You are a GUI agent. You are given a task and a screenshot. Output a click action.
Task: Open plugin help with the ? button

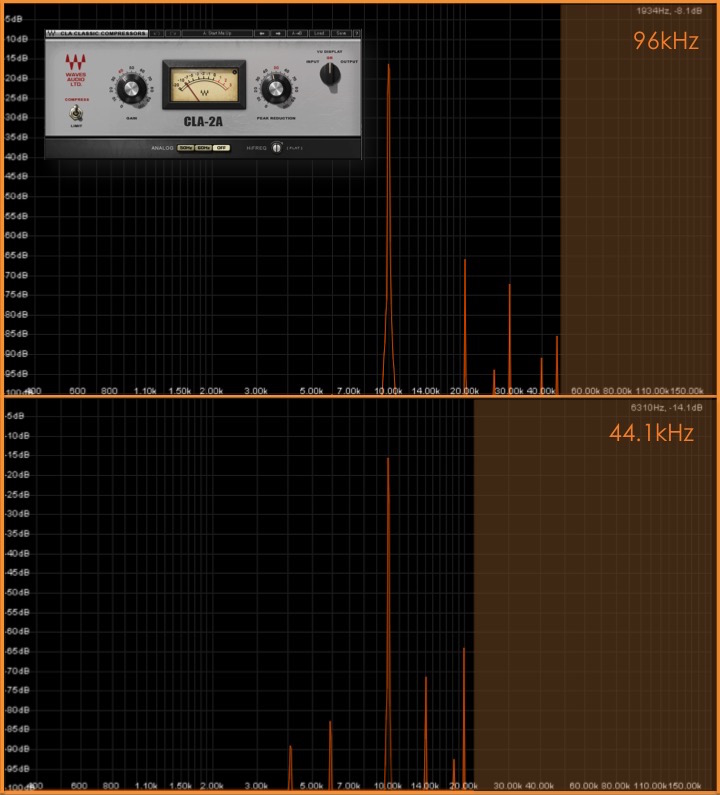356,33
